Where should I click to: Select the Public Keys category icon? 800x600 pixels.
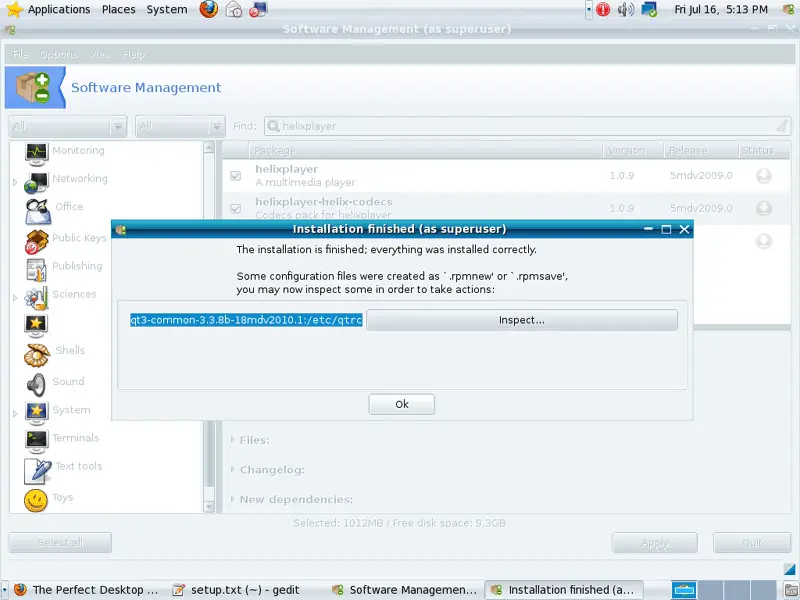point(36,241)
